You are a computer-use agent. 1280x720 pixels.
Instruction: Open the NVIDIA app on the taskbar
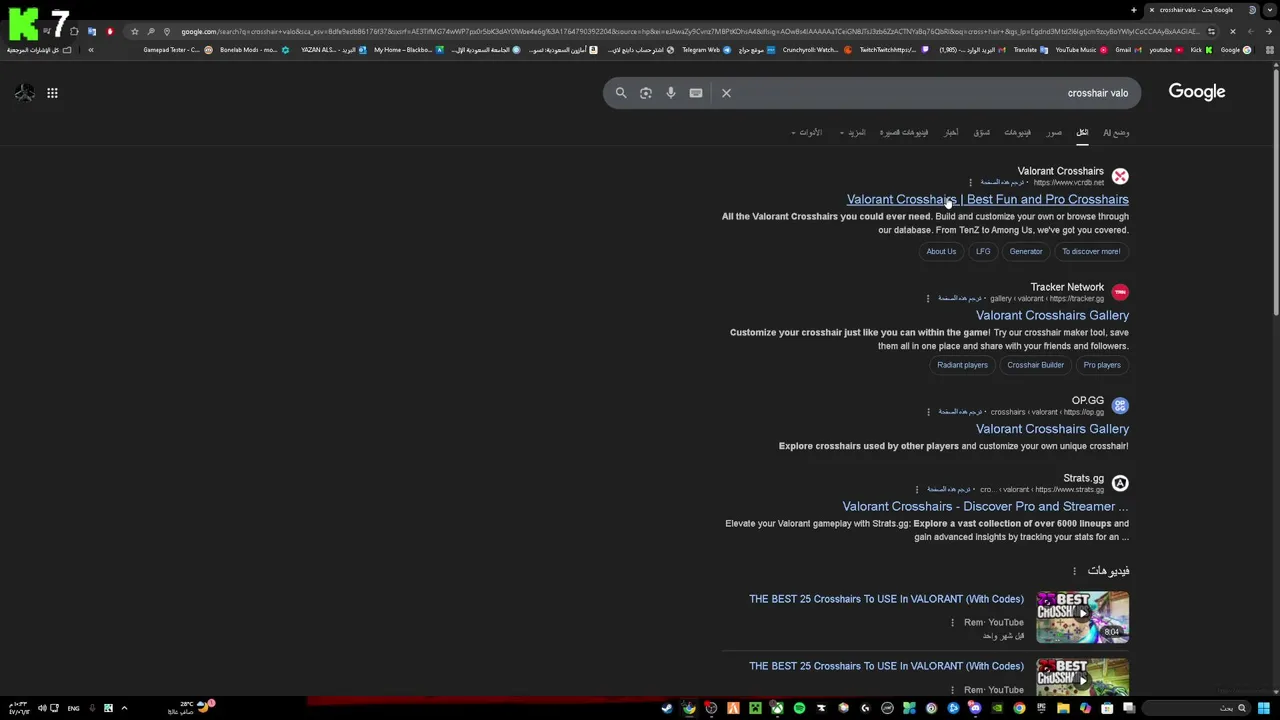point(997,708)
